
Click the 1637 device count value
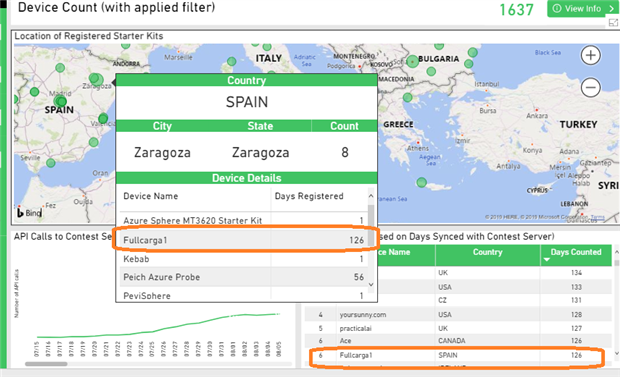(x=516, y=9)
